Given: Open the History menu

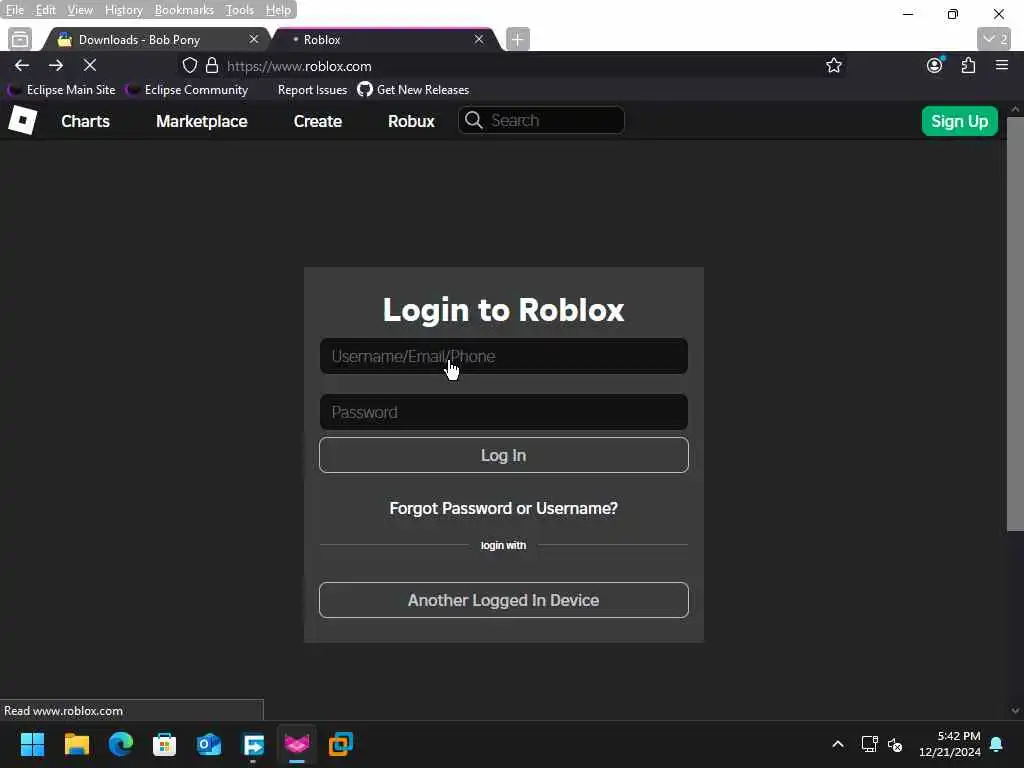Looking at the screenshot, I should click(x=123, y=10).
